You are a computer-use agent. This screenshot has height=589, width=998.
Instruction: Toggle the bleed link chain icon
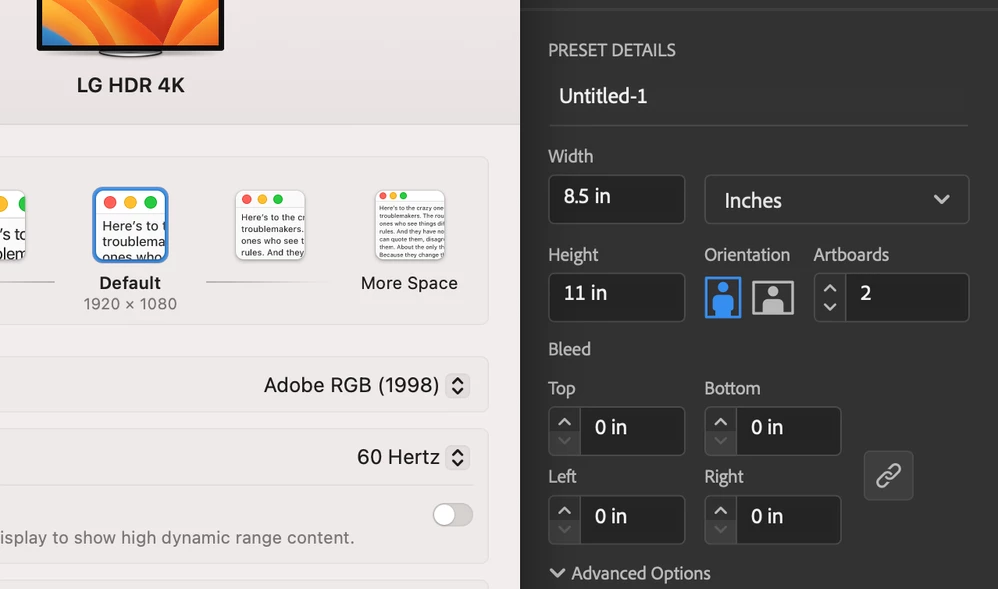(x=889, y=476)
